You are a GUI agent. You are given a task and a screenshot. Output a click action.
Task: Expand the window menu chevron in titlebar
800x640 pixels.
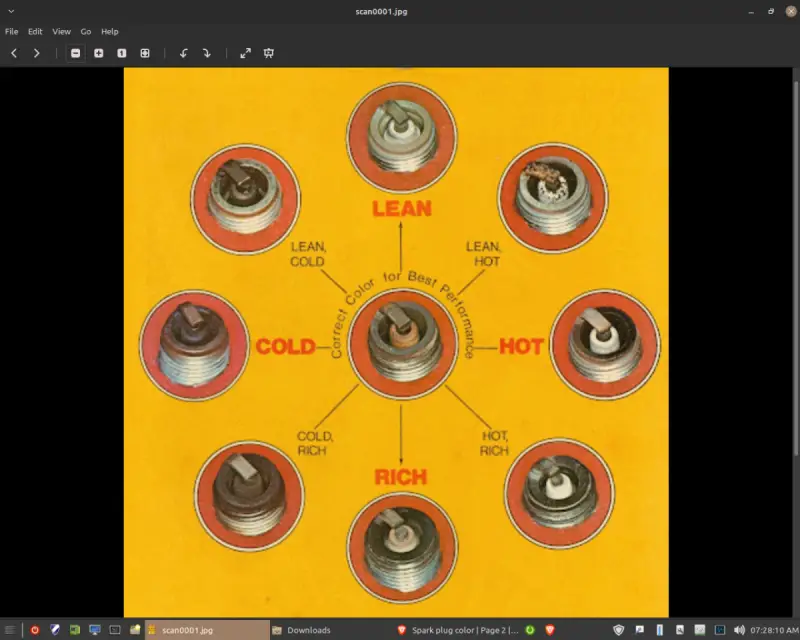(10, 10)
